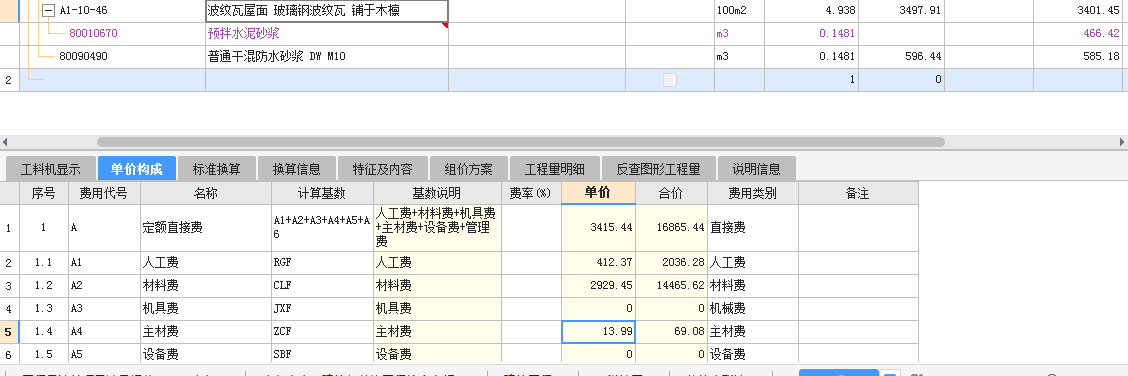Click the 费率(%) column header
1128x376 pixels.
point(531,193)
